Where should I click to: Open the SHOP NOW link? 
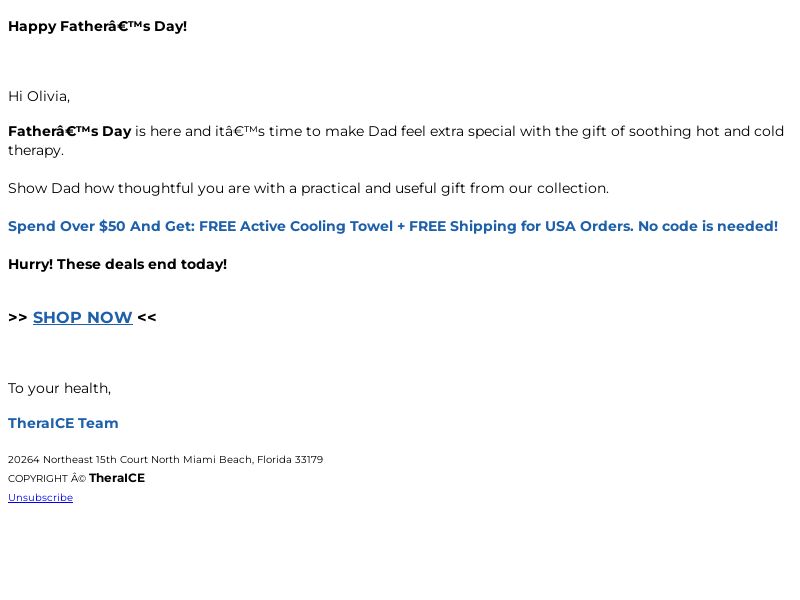(x=83, y=317)
